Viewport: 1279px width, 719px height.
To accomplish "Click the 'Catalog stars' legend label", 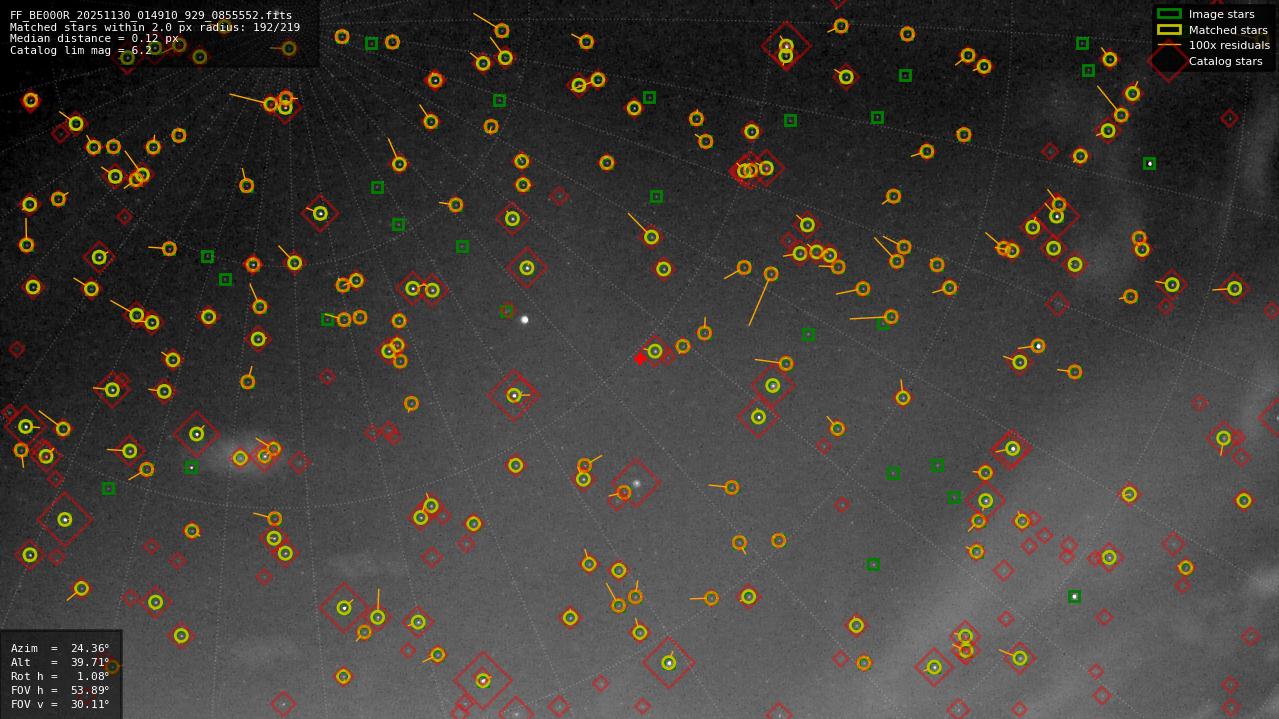I will (x=1225, y=61).
